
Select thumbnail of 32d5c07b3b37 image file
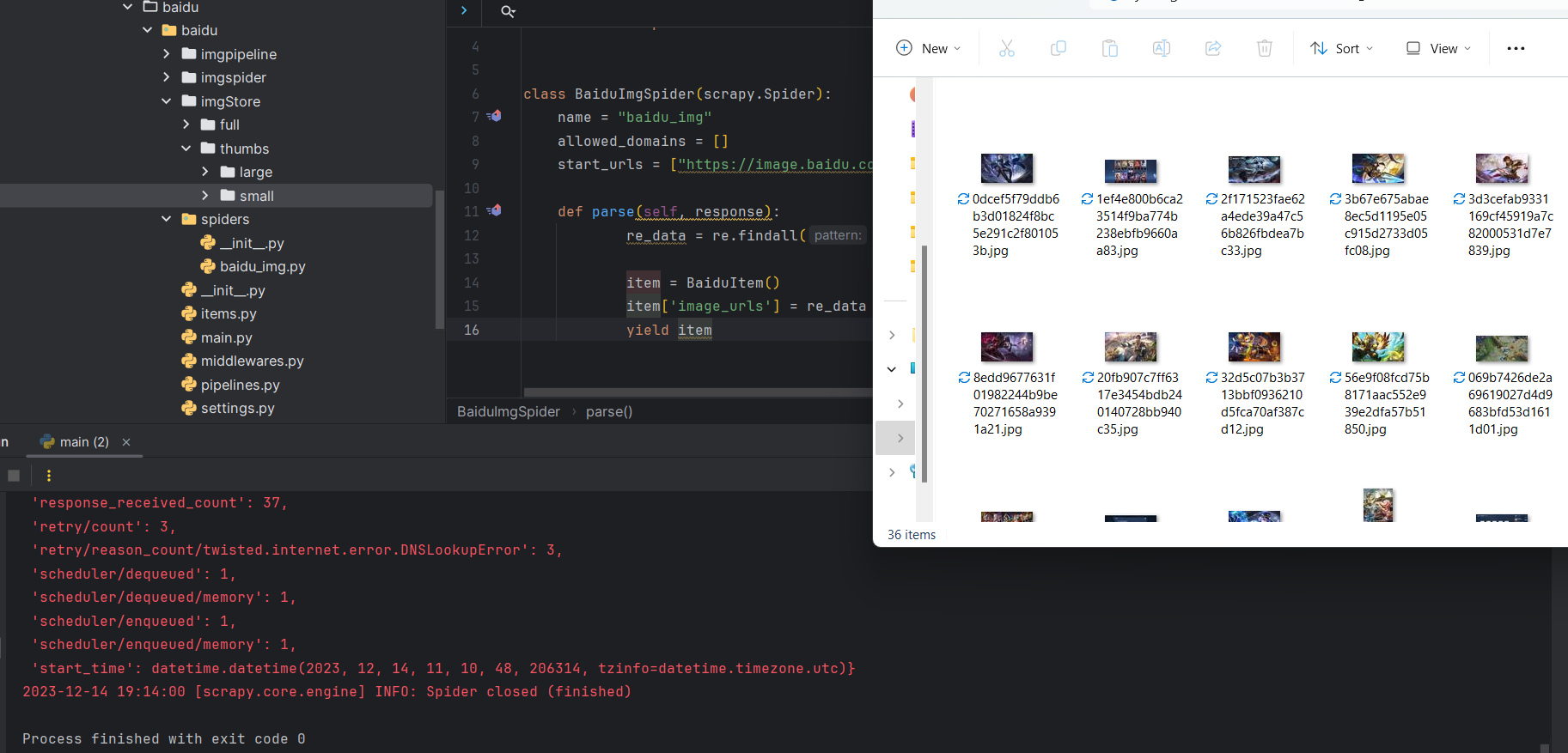(1254, 347)
